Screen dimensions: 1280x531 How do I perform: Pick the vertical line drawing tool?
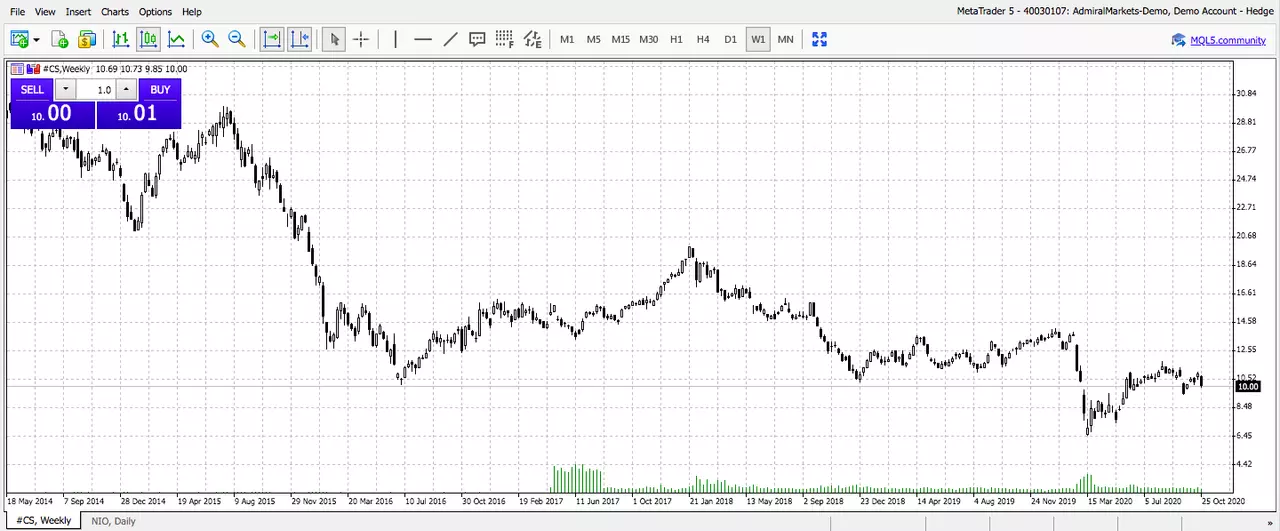396,39
